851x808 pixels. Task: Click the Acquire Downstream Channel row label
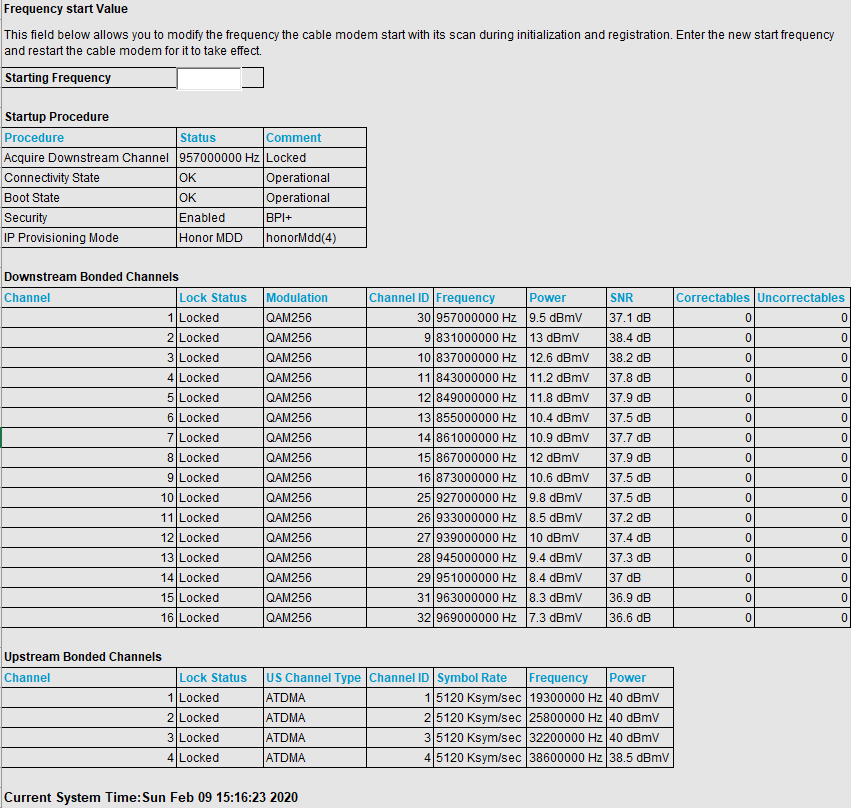pyautogui.click(x=86, y=158)
